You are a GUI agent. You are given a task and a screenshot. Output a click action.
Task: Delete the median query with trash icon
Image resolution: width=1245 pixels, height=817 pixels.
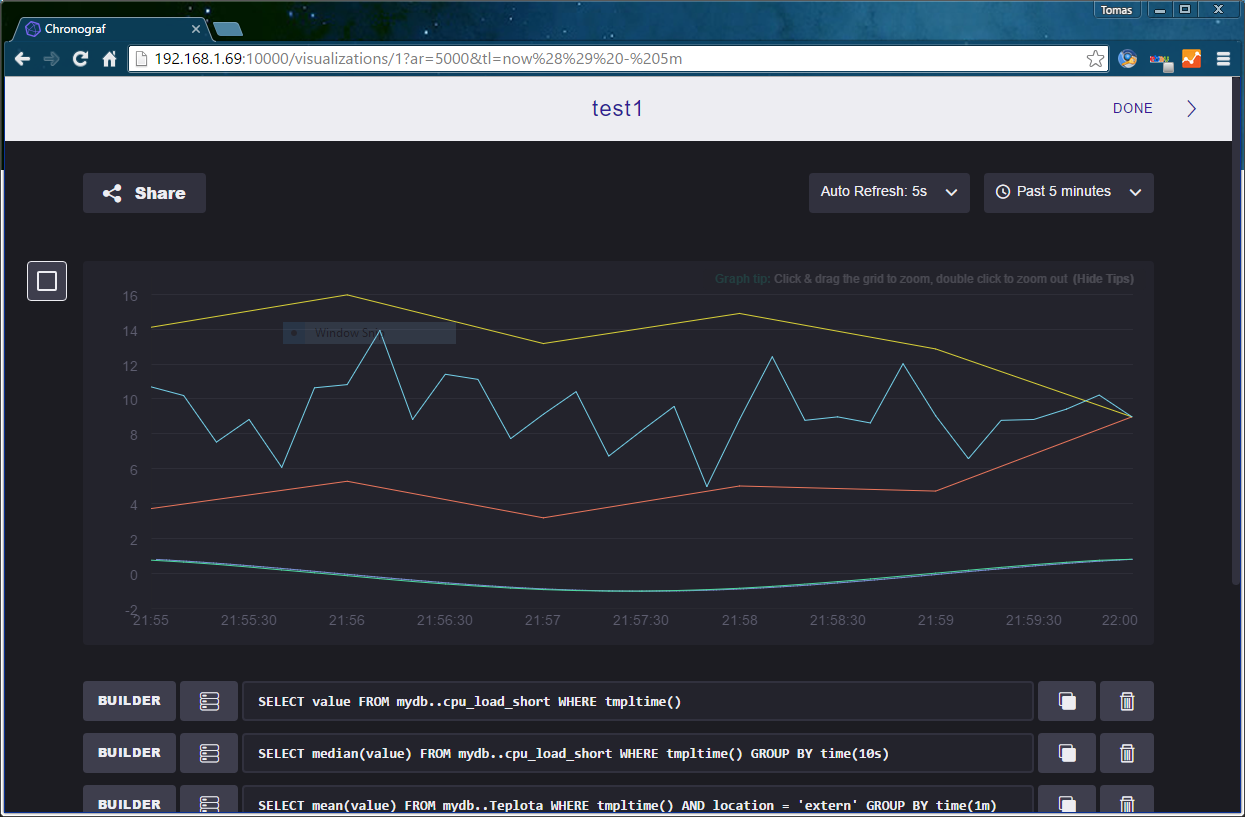point(1127,753)
